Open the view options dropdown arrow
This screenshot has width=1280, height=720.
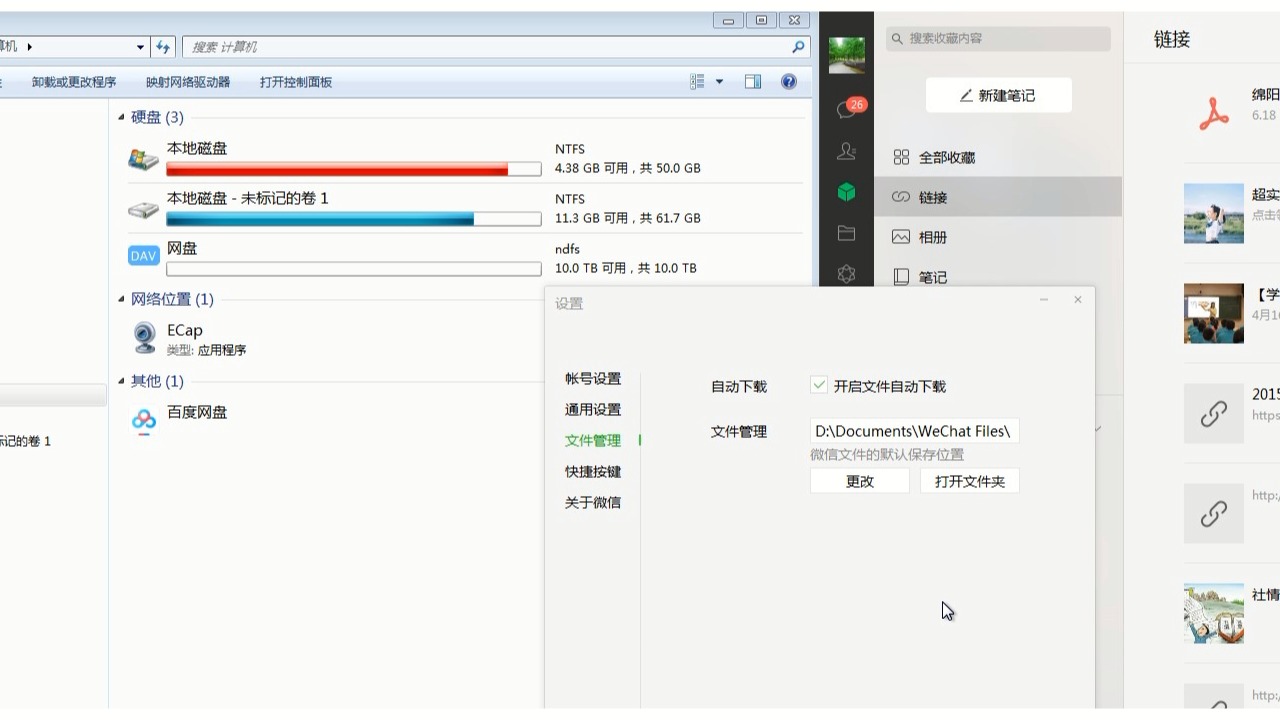coord(719,82)
